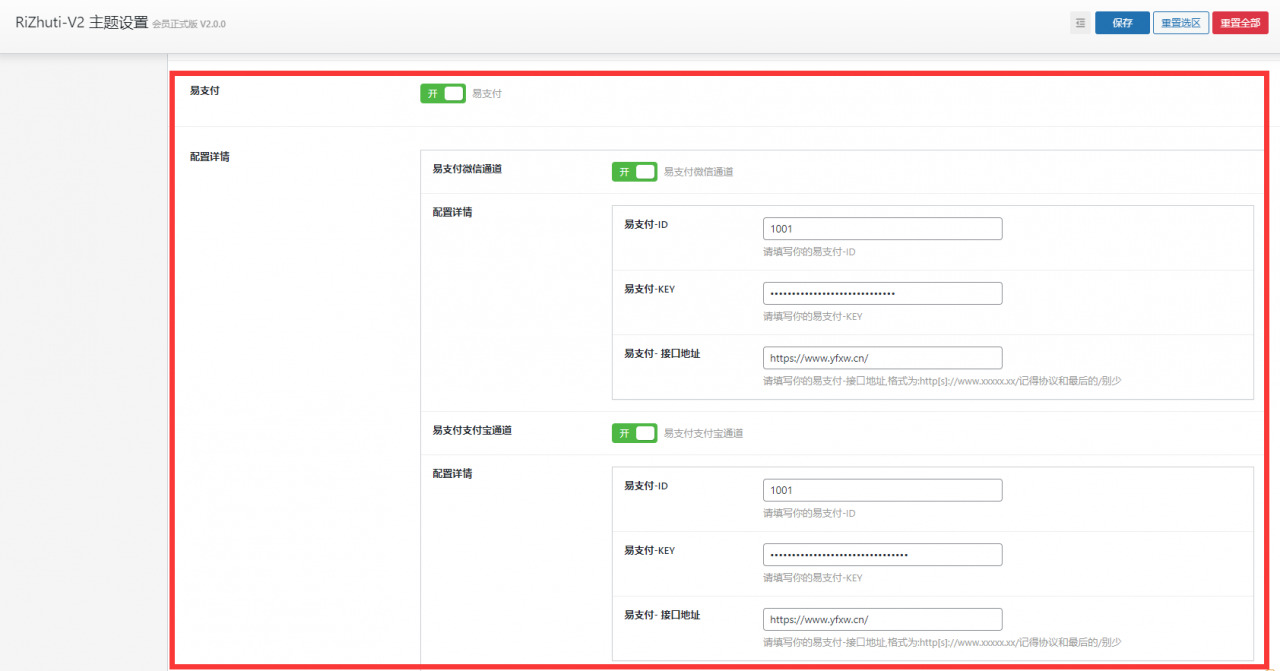Viewport: 1280px width, 671px height.
Task: Click the gray 易支付微信通道 label beside its switch
Action: point(698,172)
